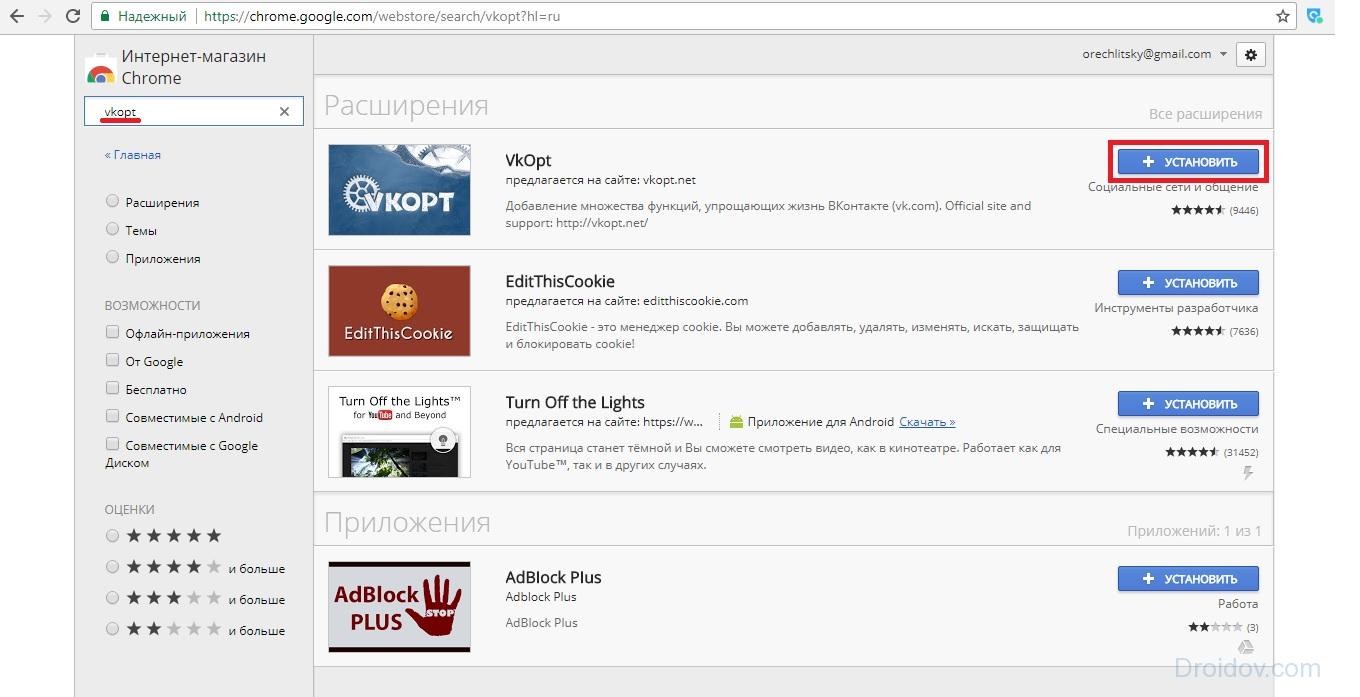Click the 'Скачать »' link
1360x697 pixels.
click(x=927, y=422)
